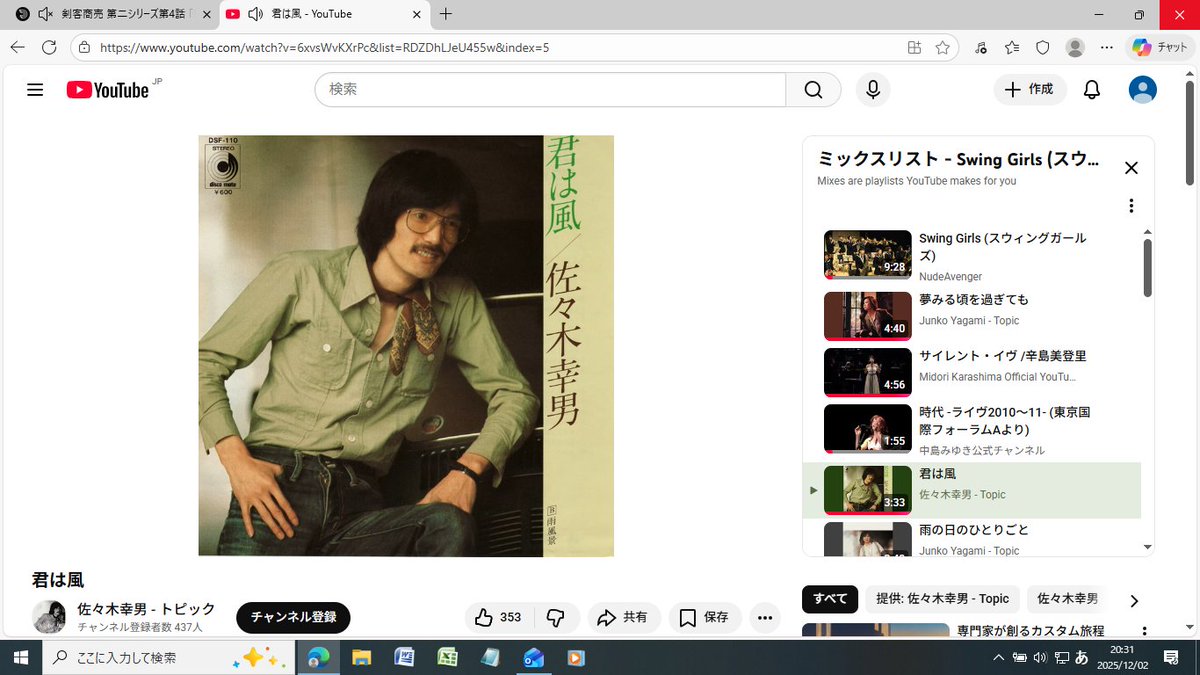Click the magnifier search button
Screen dimensions: 1200x675
(813, 90)
